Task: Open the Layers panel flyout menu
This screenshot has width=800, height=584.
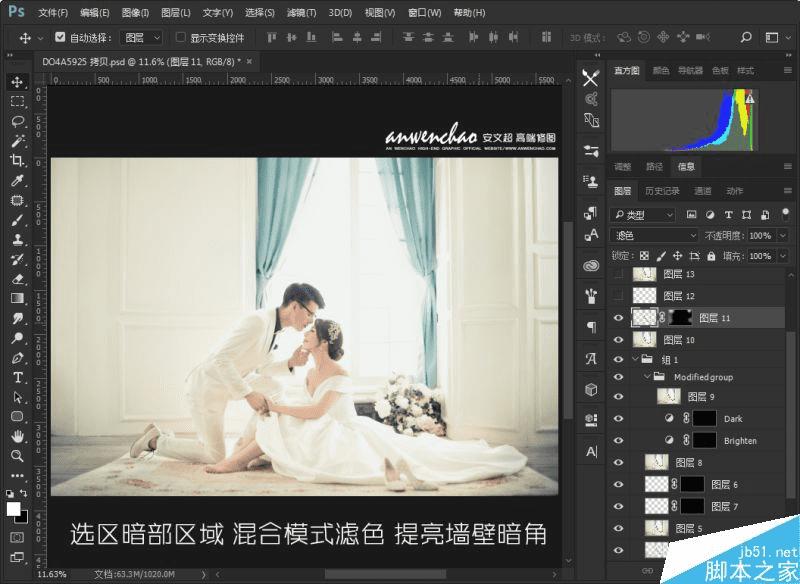Action: click(x=788, y=191)
